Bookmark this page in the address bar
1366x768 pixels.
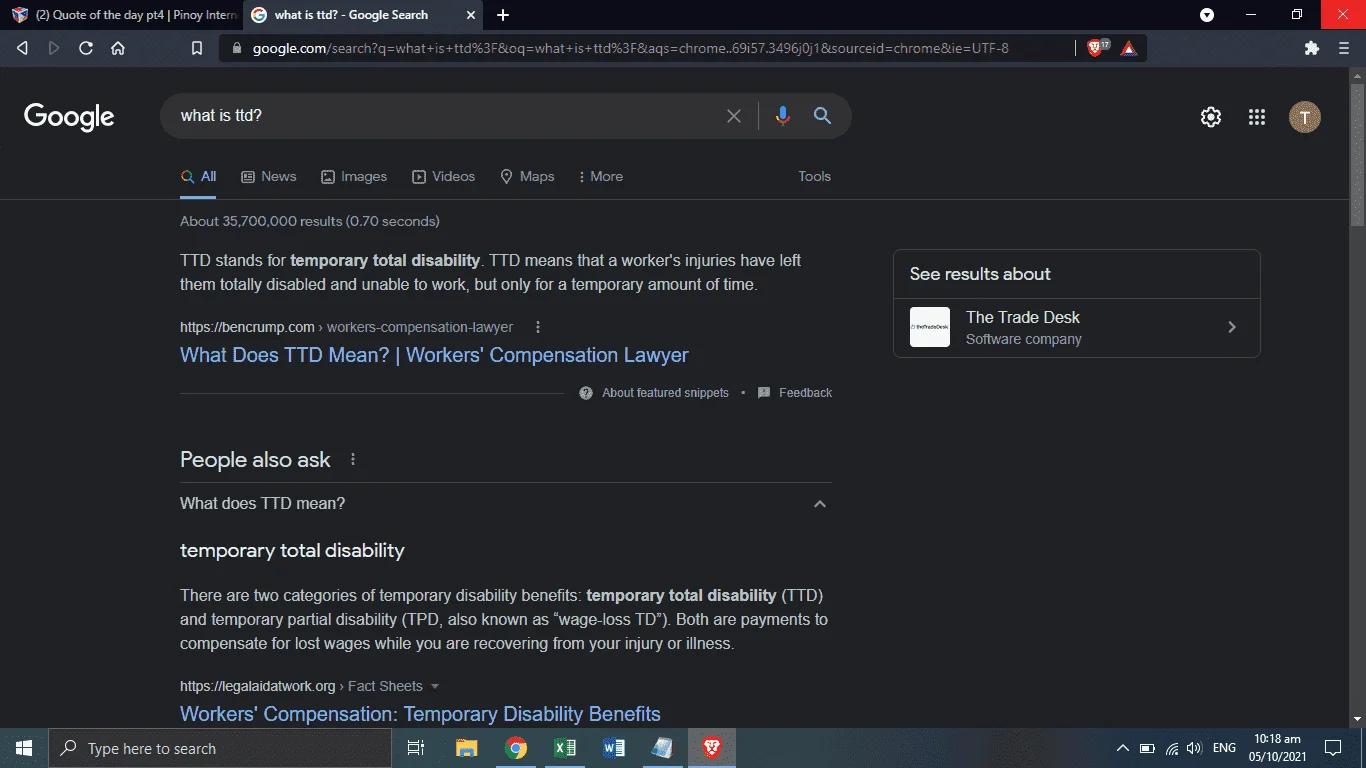(197, 48)
